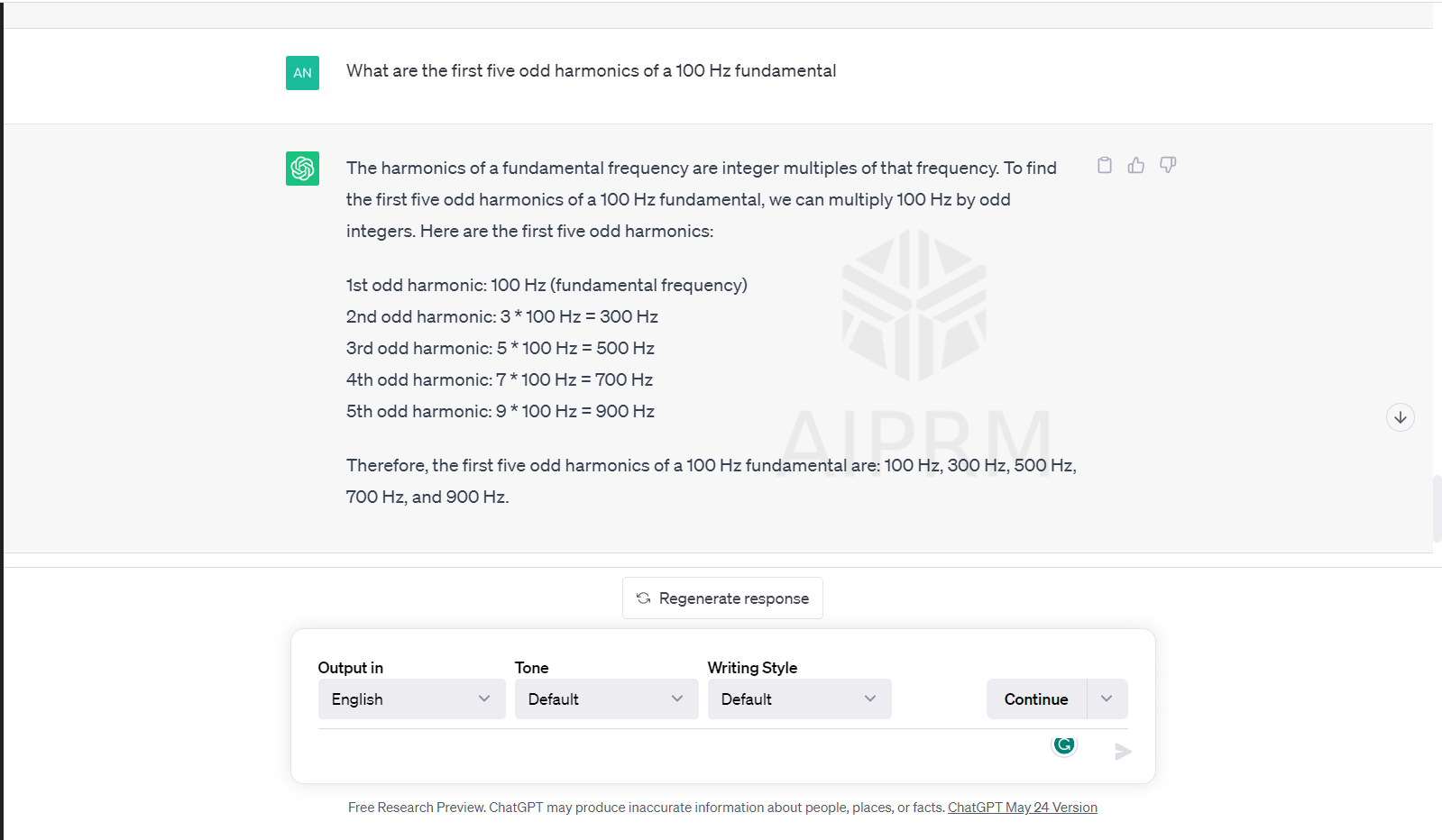Click the page's vertical scrollbar thumb
This screenshot has width=1442, height=840.
click(x=1437, y=508)
